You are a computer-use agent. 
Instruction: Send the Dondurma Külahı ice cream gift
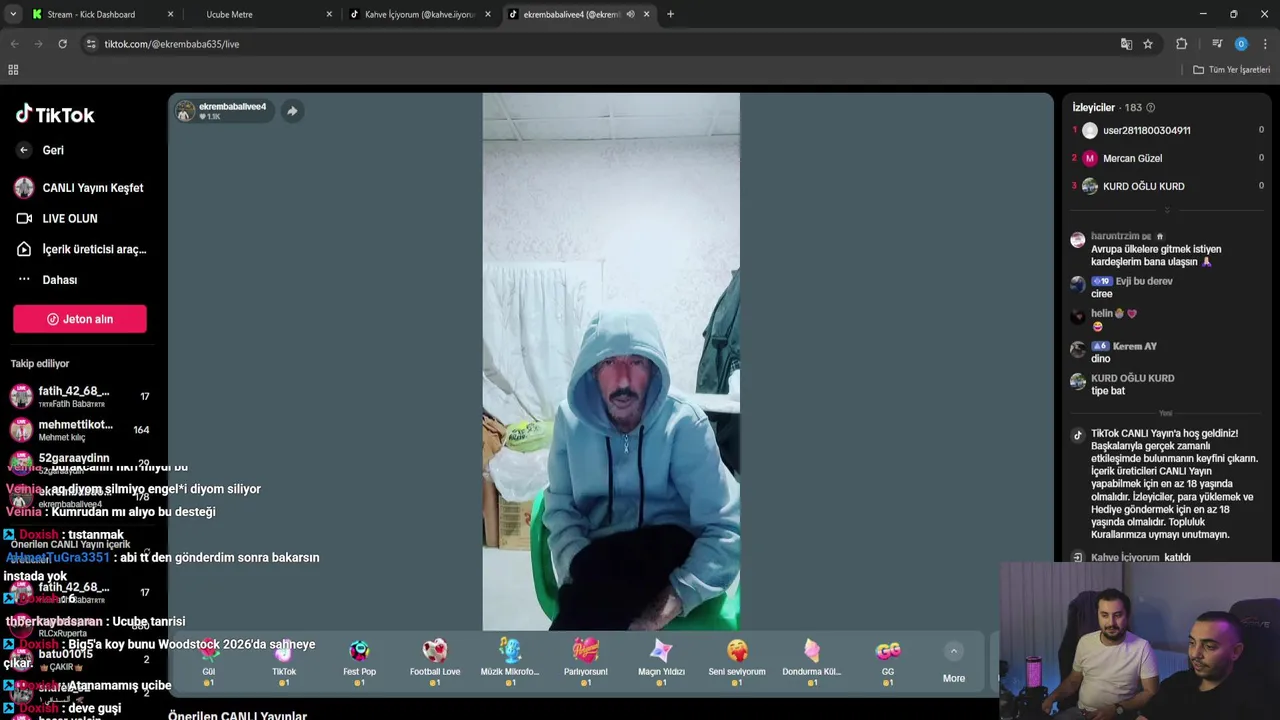click(812, 661)
